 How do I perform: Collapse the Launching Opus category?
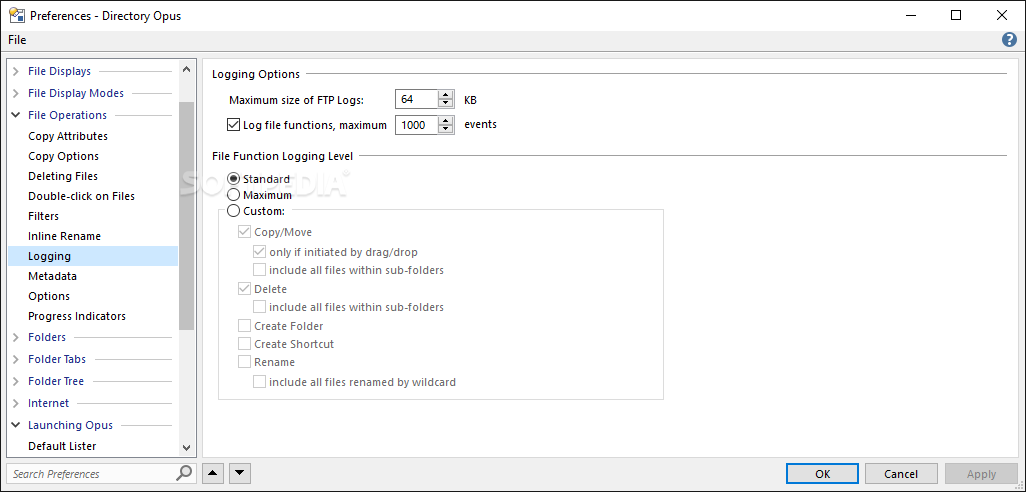(x=16, y=425)
